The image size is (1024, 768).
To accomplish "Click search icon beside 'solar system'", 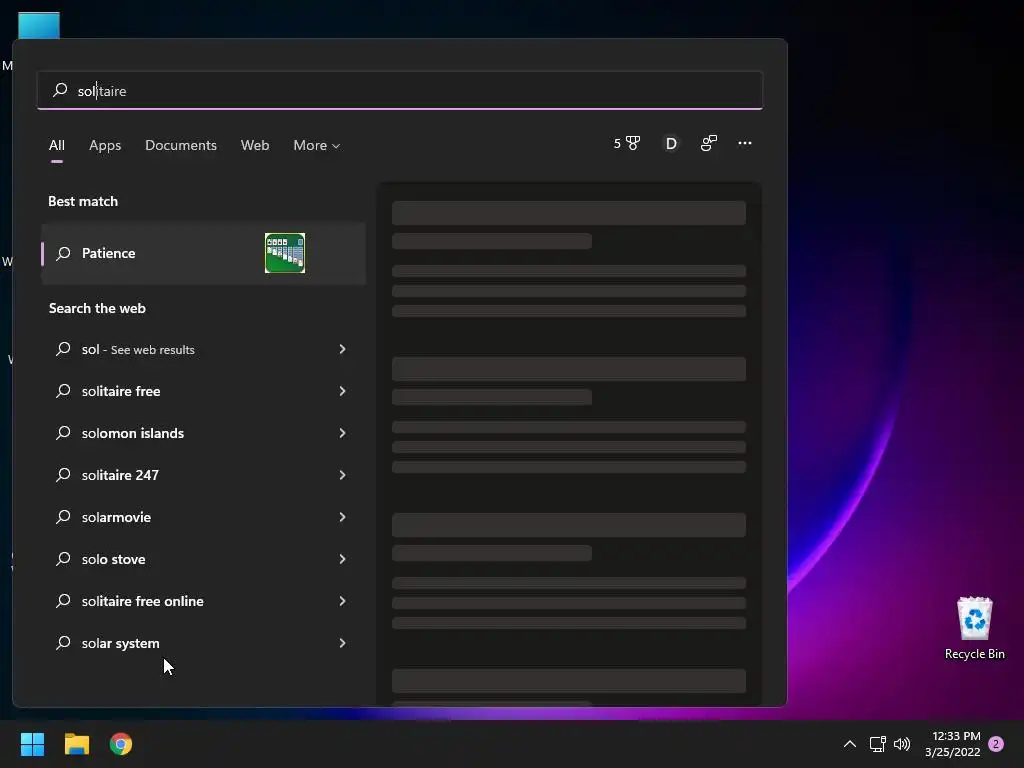I will click(x=63, y=643).
